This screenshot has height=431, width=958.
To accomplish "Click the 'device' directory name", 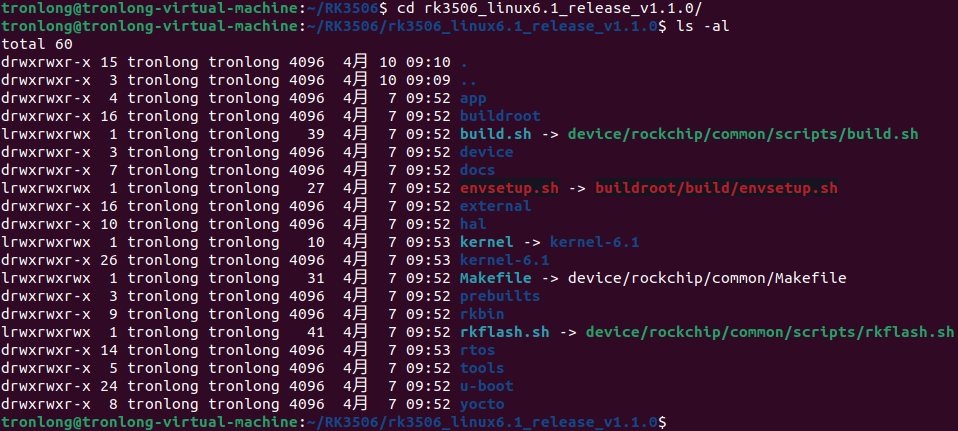I will [x=486, y=152].
